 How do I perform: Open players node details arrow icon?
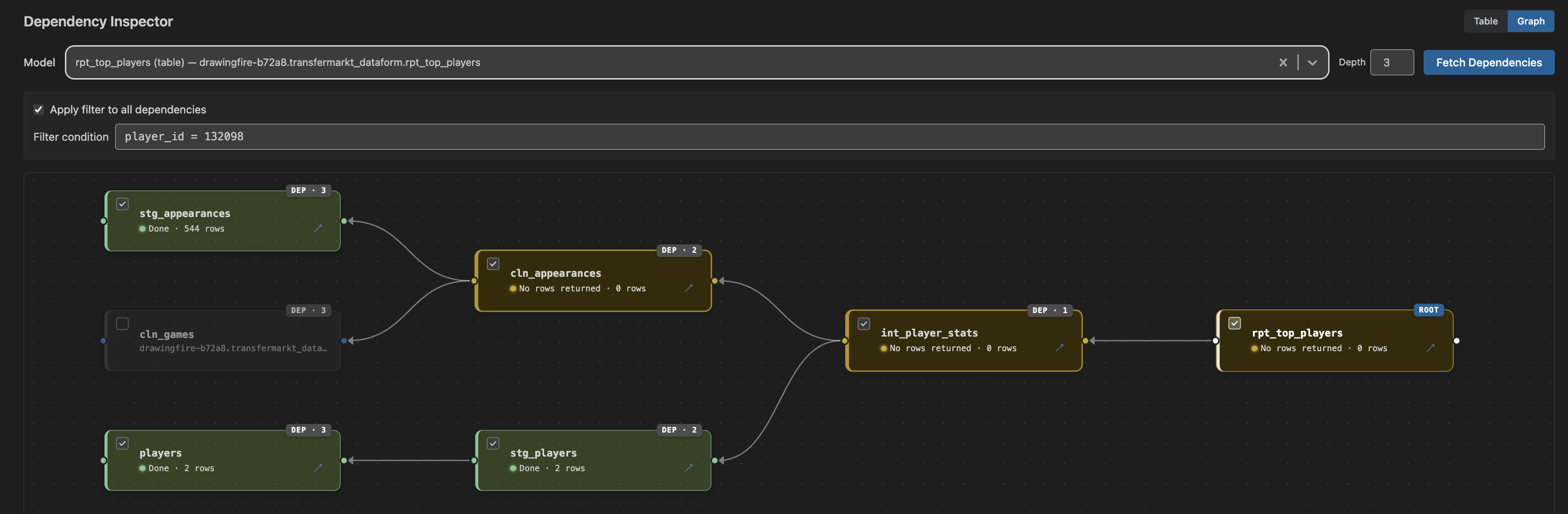pyautogui.click(x=318, y=468)
